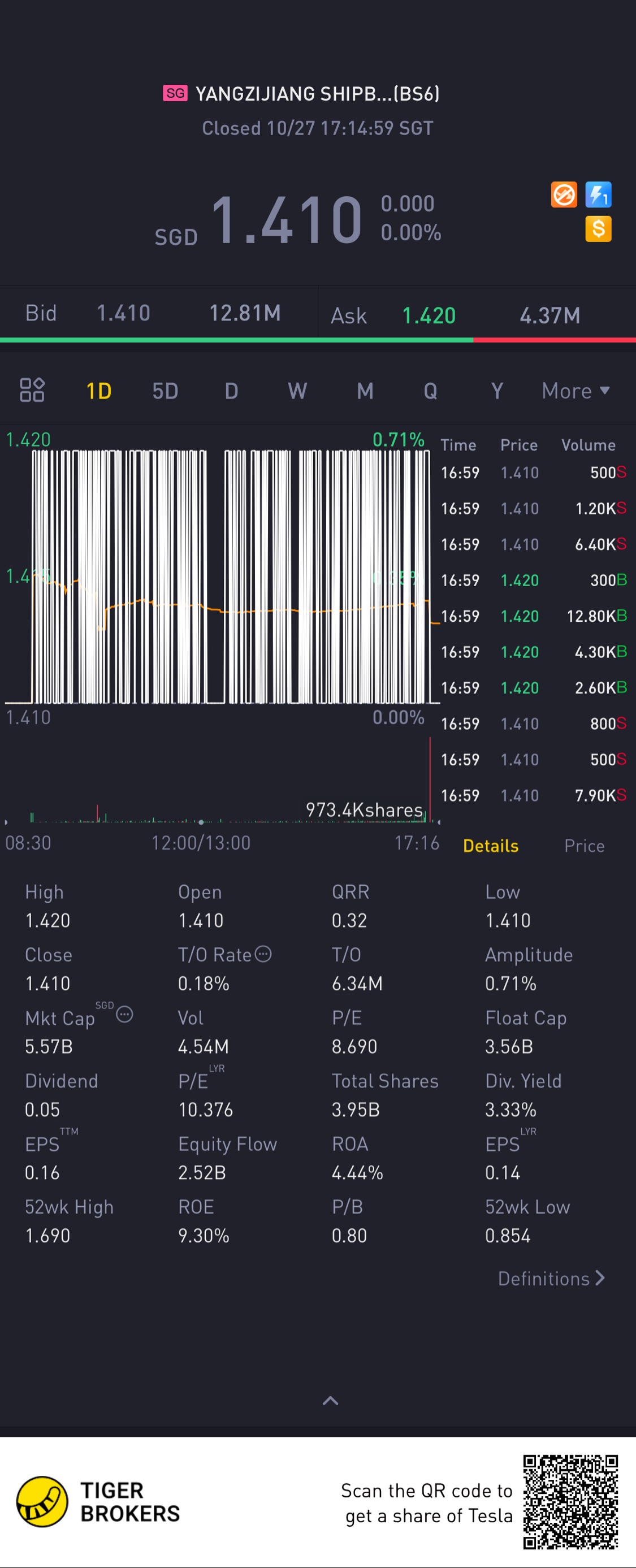Select the 1.20KS trade row
The image size is (636, 1568).
pos(534,508)
